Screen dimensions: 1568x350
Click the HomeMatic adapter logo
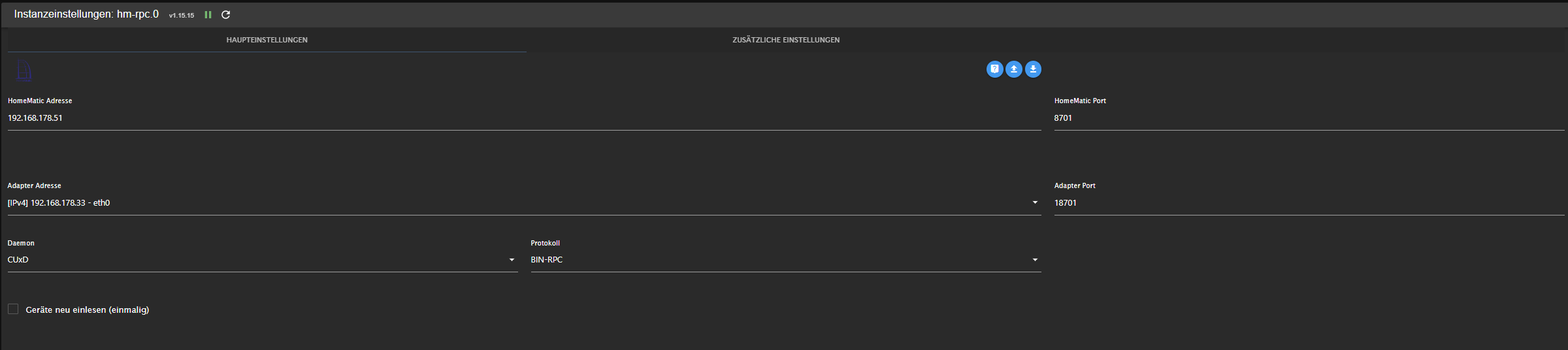[x=24, y=71]
